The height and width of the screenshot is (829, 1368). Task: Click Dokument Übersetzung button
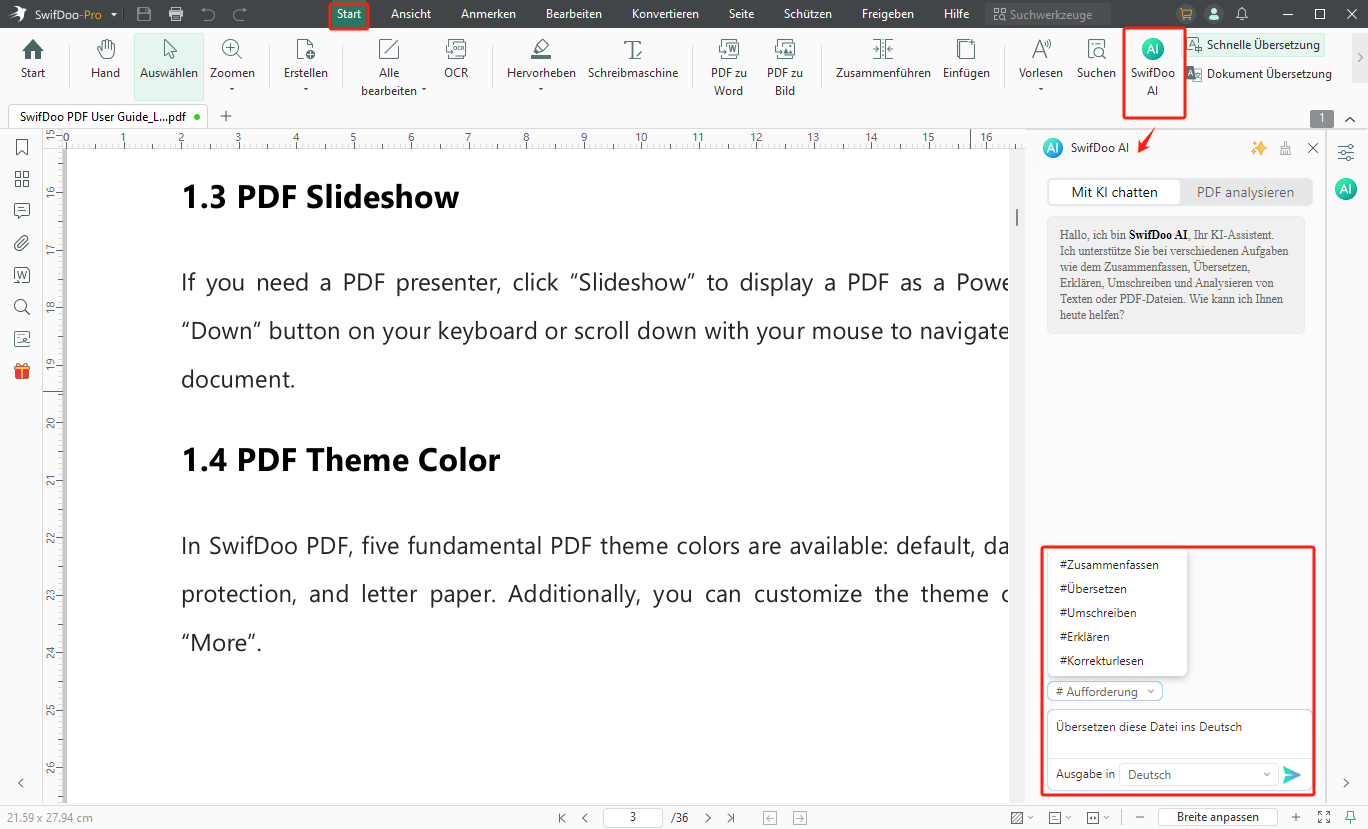coord(1259,73)
